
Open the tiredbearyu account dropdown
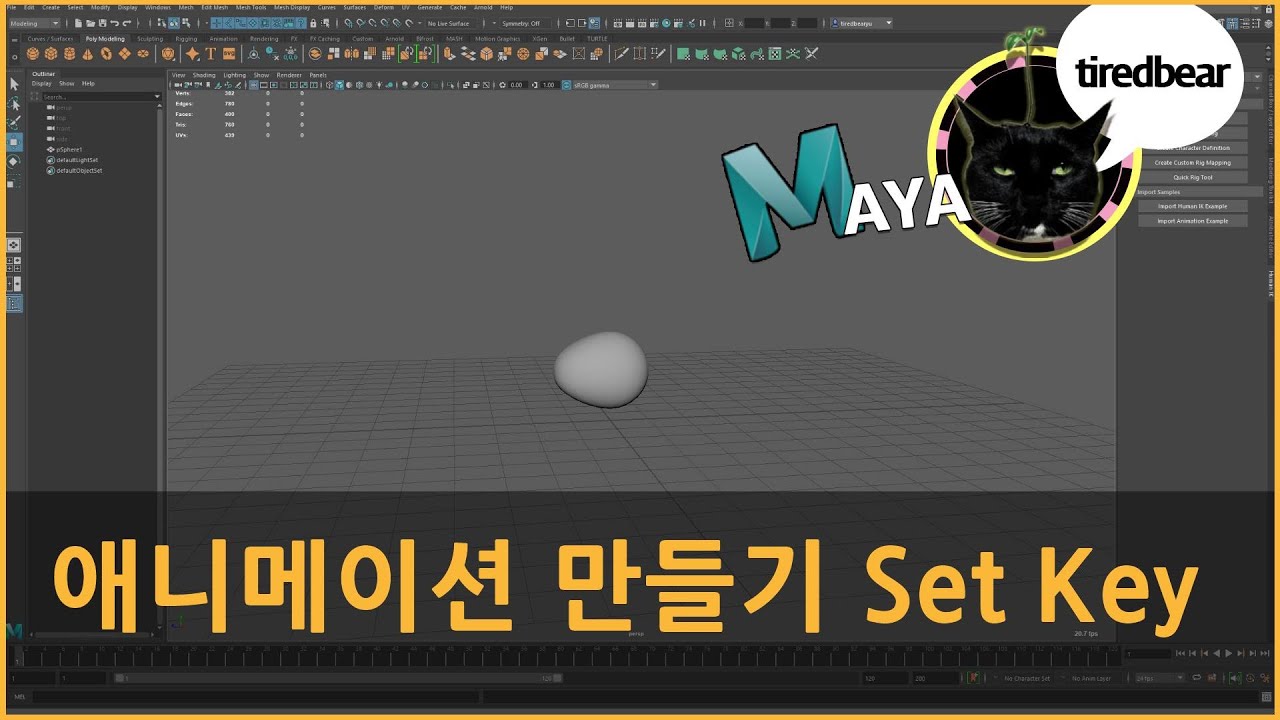862,22
